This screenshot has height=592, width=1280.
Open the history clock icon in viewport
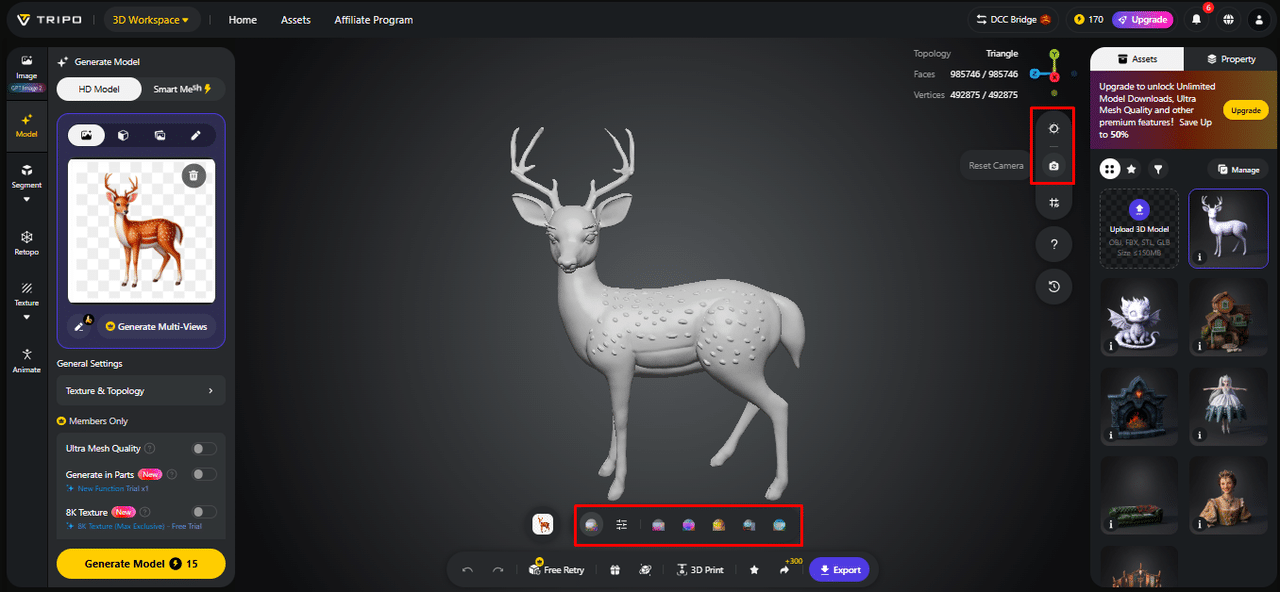(x=1054, y=287)
